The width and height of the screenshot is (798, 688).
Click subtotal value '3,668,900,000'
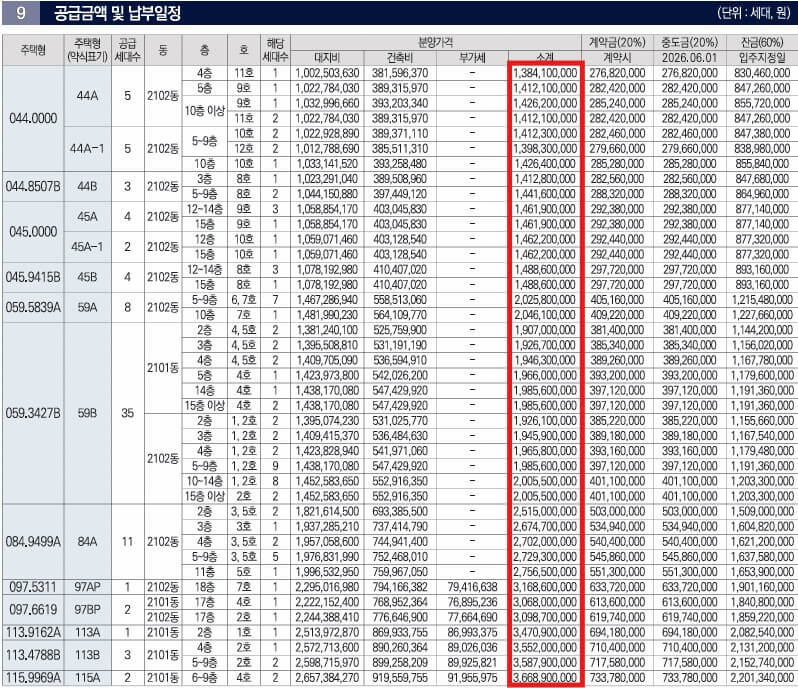pos(545,678)
